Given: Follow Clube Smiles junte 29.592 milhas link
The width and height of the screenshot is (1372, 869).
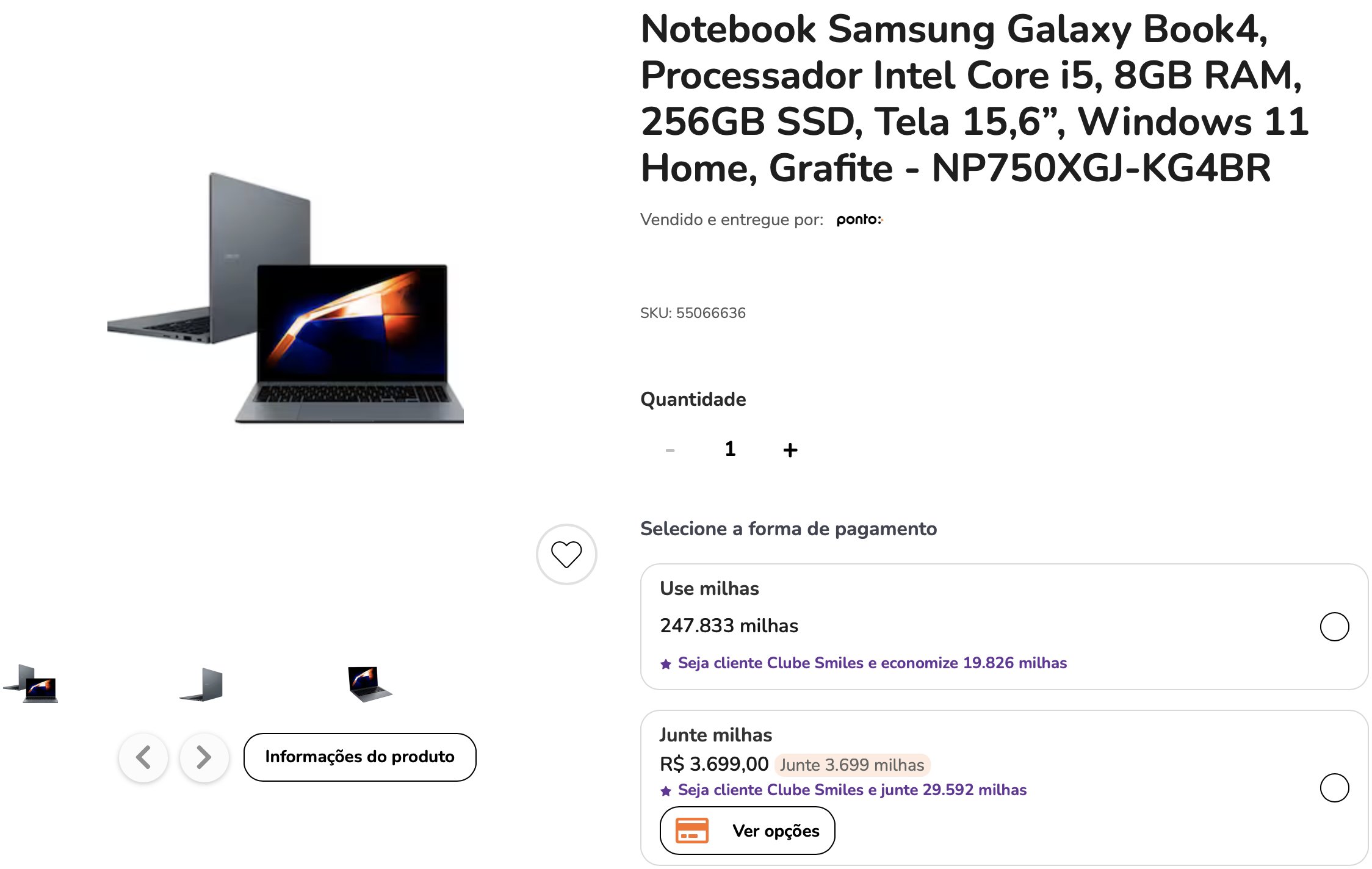Looking at the screenshot, I should click(x=852, y=790).
